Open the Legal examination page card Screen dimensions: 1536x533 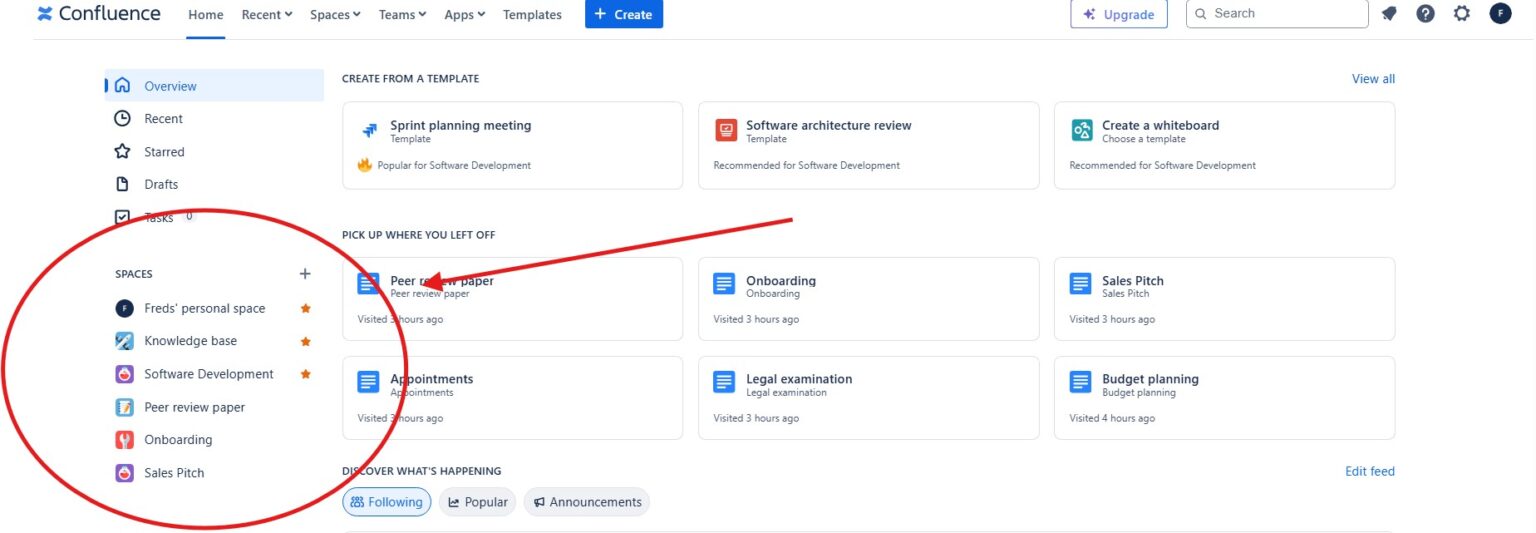coord(868,398)
